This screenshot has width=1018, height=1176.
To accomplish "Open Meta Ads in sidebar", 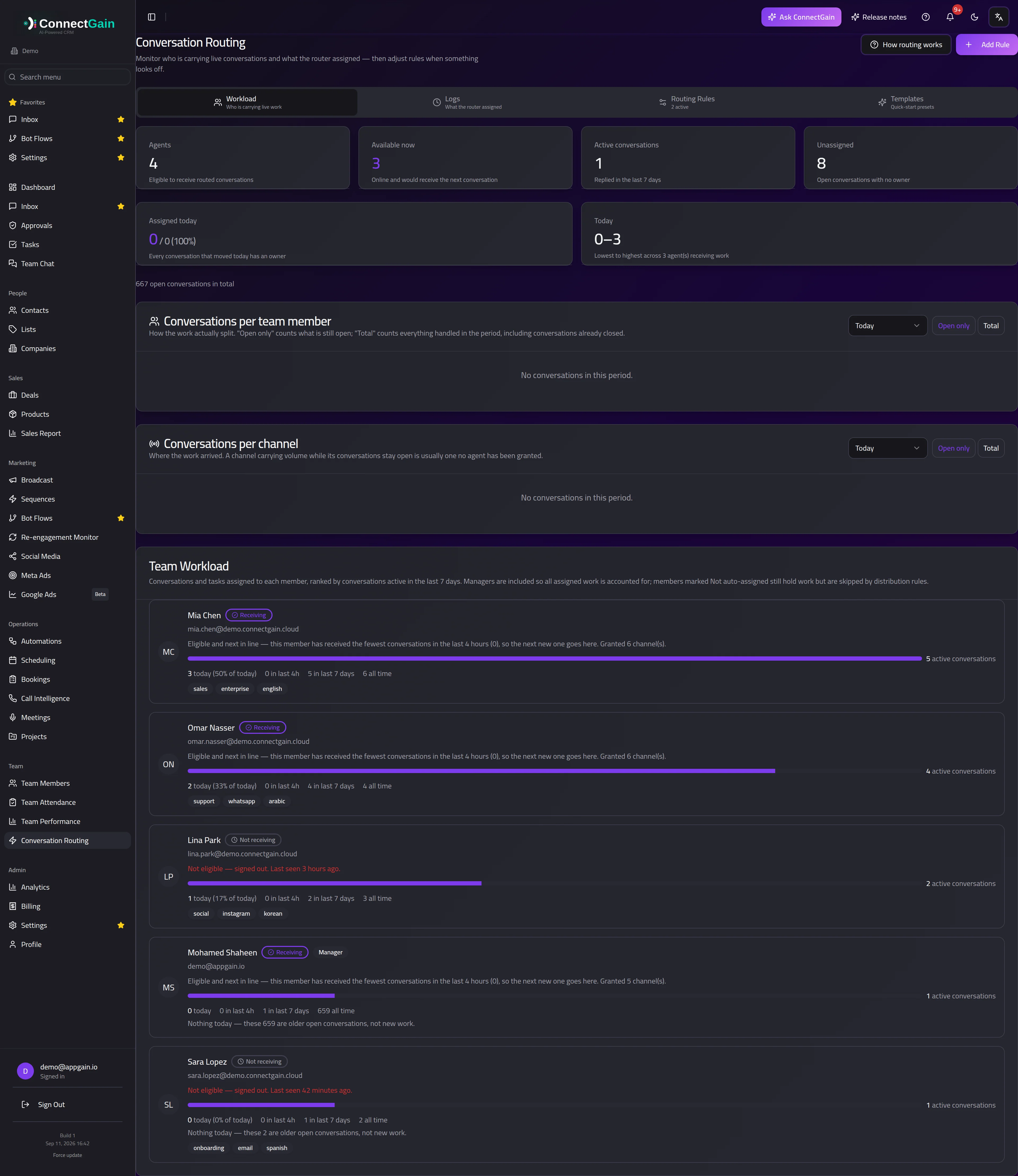I will pos(68,576).
